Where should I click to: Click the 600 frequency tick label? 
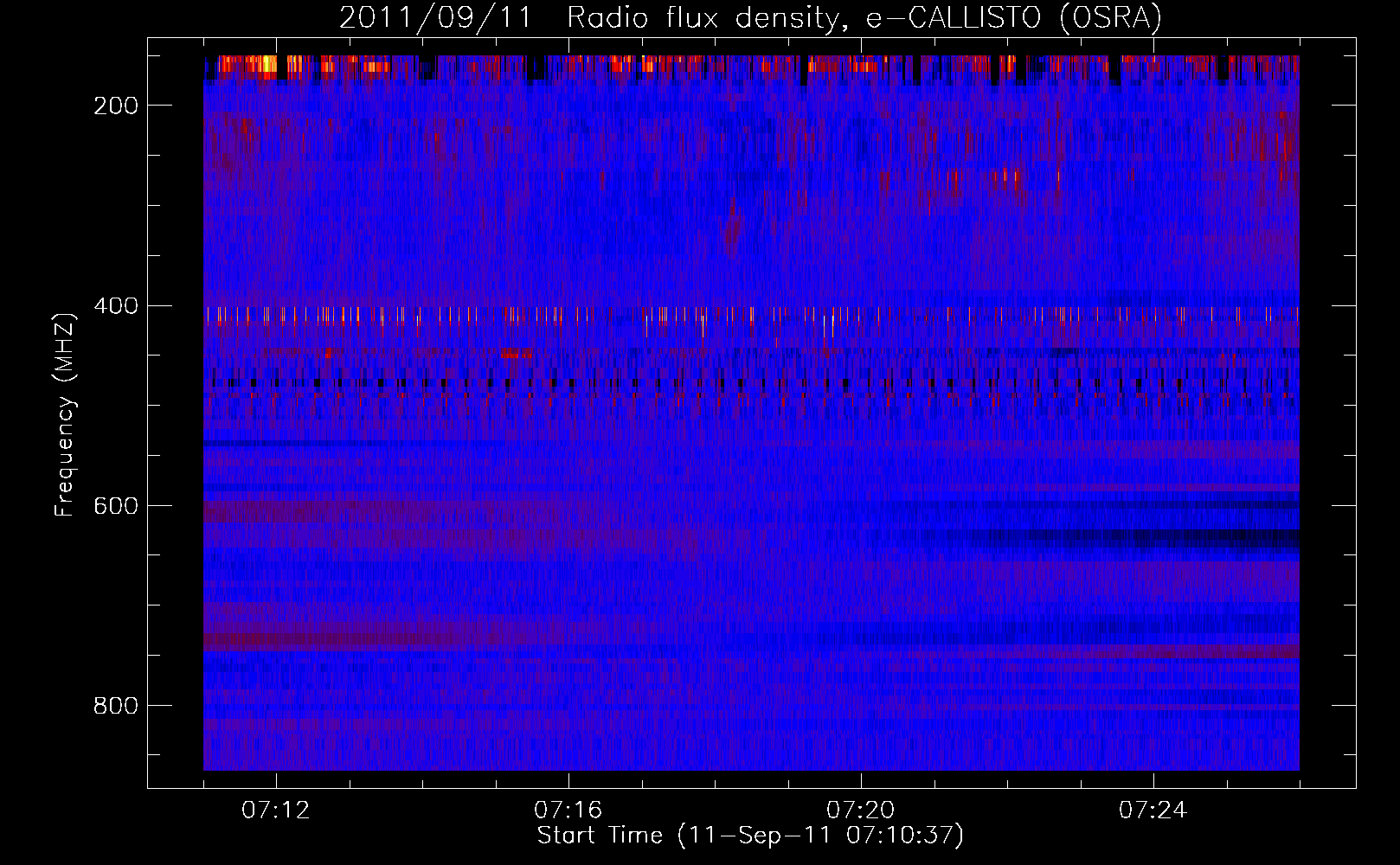[x=116, y=505]
